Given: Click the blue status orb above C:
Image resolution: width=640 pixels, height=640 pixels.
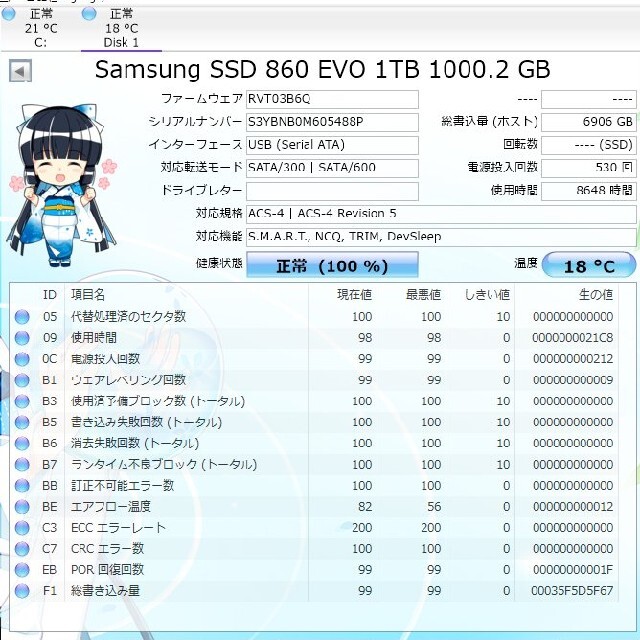Looking at the screenshot, I should pos(8,14).
